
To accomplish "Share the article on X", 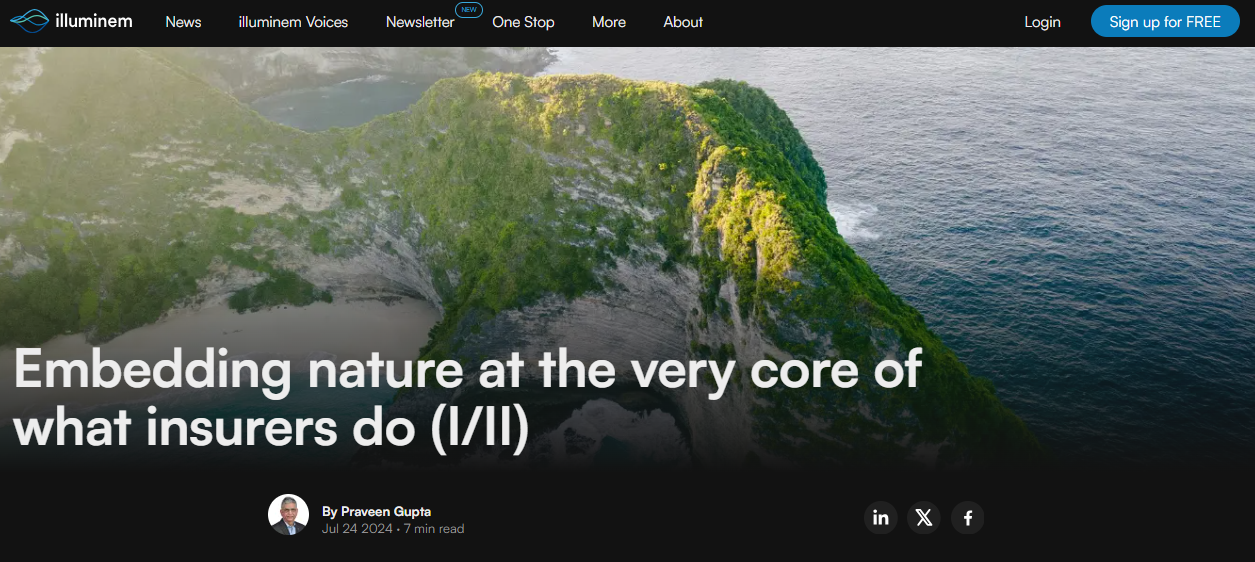I will 924,517.
